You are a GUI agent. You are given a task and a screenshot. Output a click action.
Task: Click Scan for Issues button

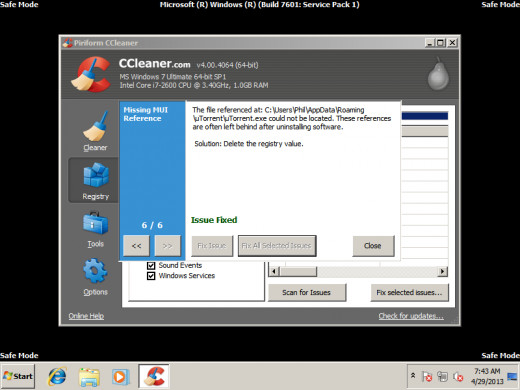(307, 292)
